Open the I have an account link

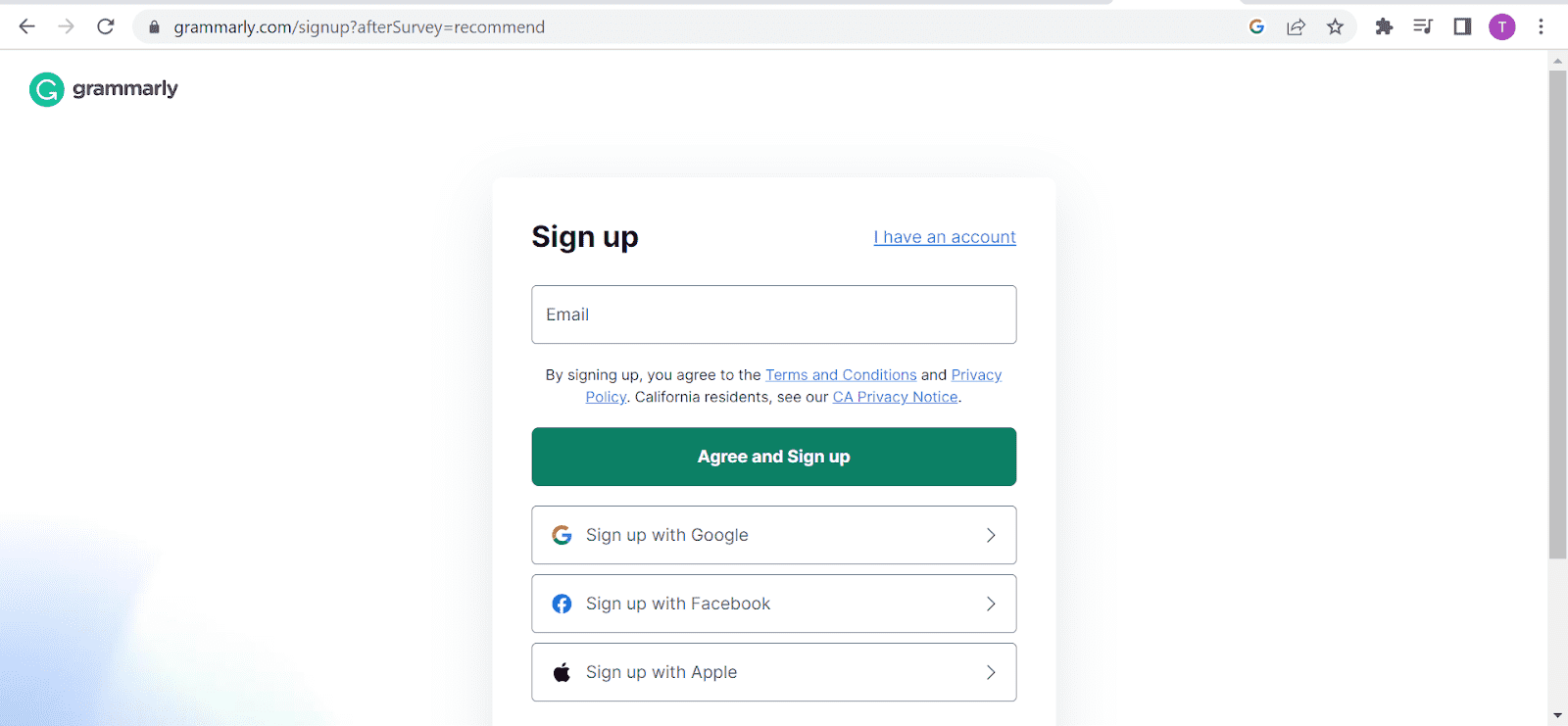pyautogui.click(x=944, y=236)
